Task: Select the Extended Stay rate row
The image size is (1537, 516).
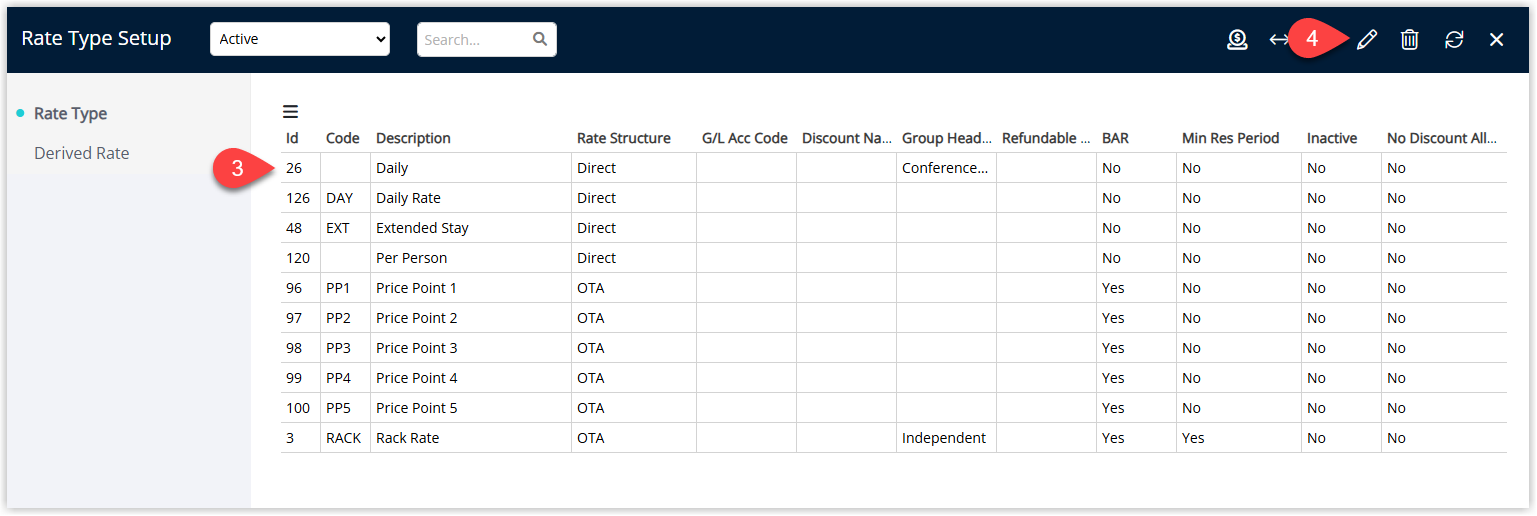Action: coord(893,228)
